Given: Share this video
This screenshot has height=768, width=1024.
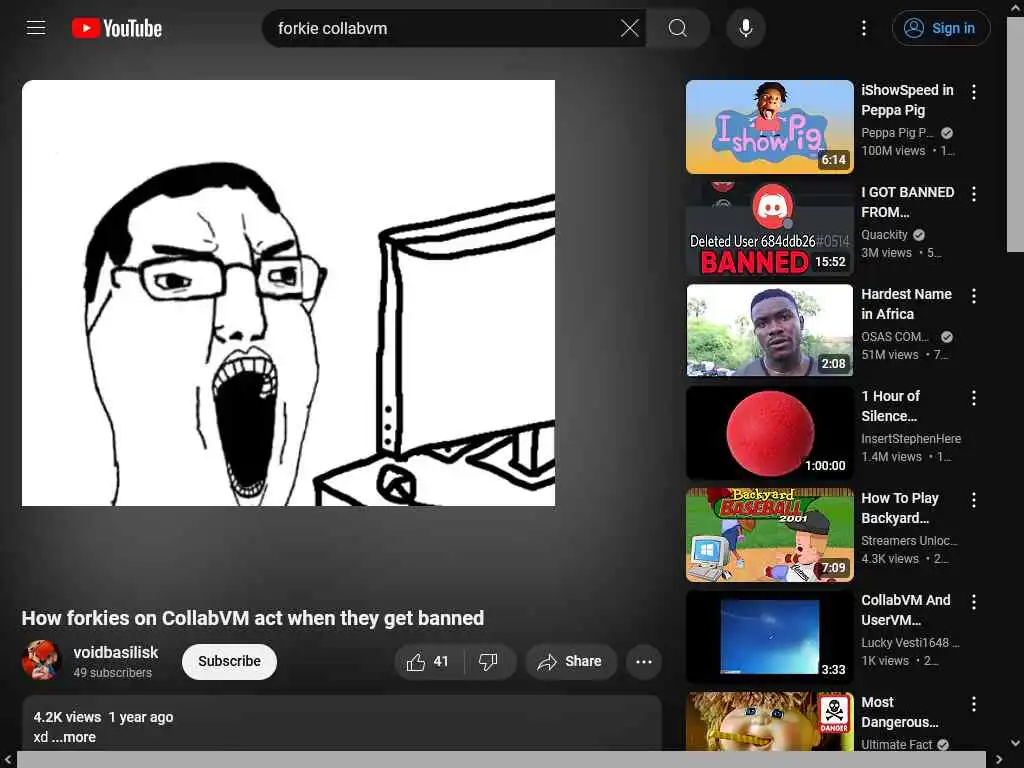Looking at the screenshot, I should (570, 662).
